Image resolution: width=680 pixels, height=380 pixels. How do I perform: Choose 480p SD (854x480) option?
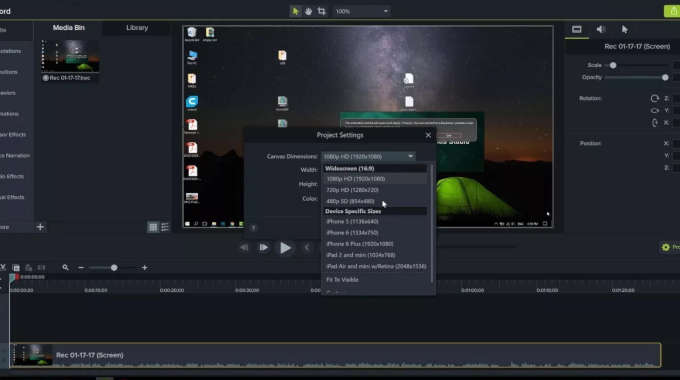[375, 201]
